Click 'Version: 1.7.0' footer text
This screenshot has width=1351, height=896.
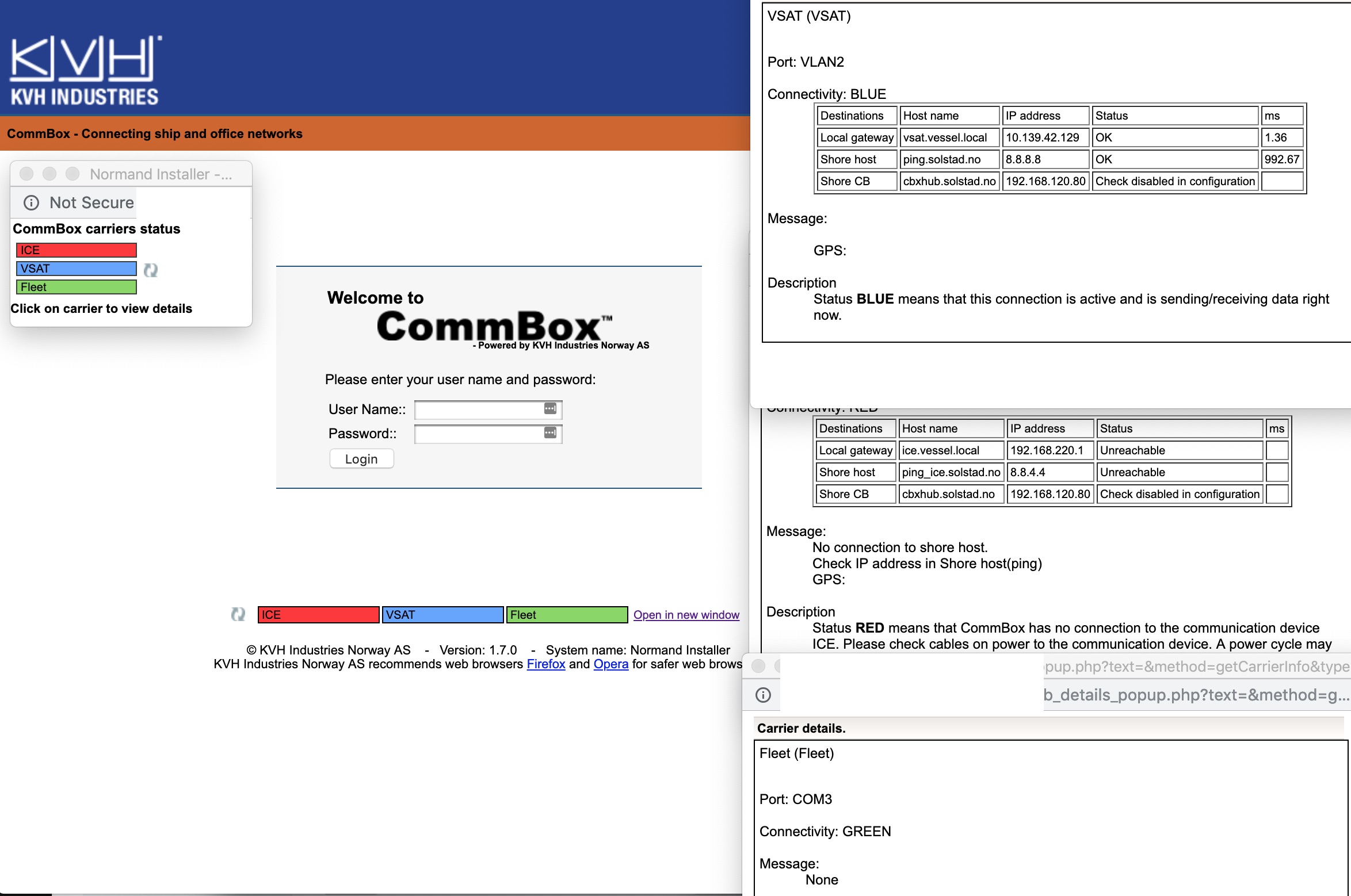[478, 650]
